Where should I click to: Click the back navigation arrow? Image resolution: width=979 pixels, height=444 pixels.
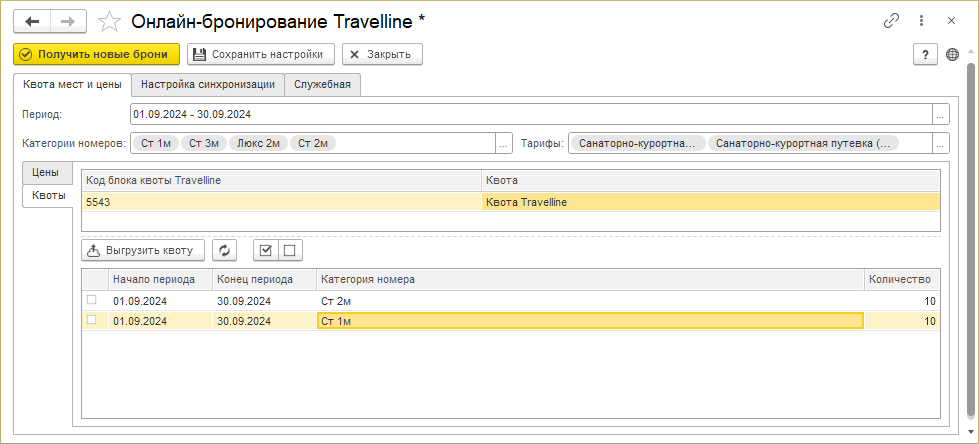[x=32, y=21]
